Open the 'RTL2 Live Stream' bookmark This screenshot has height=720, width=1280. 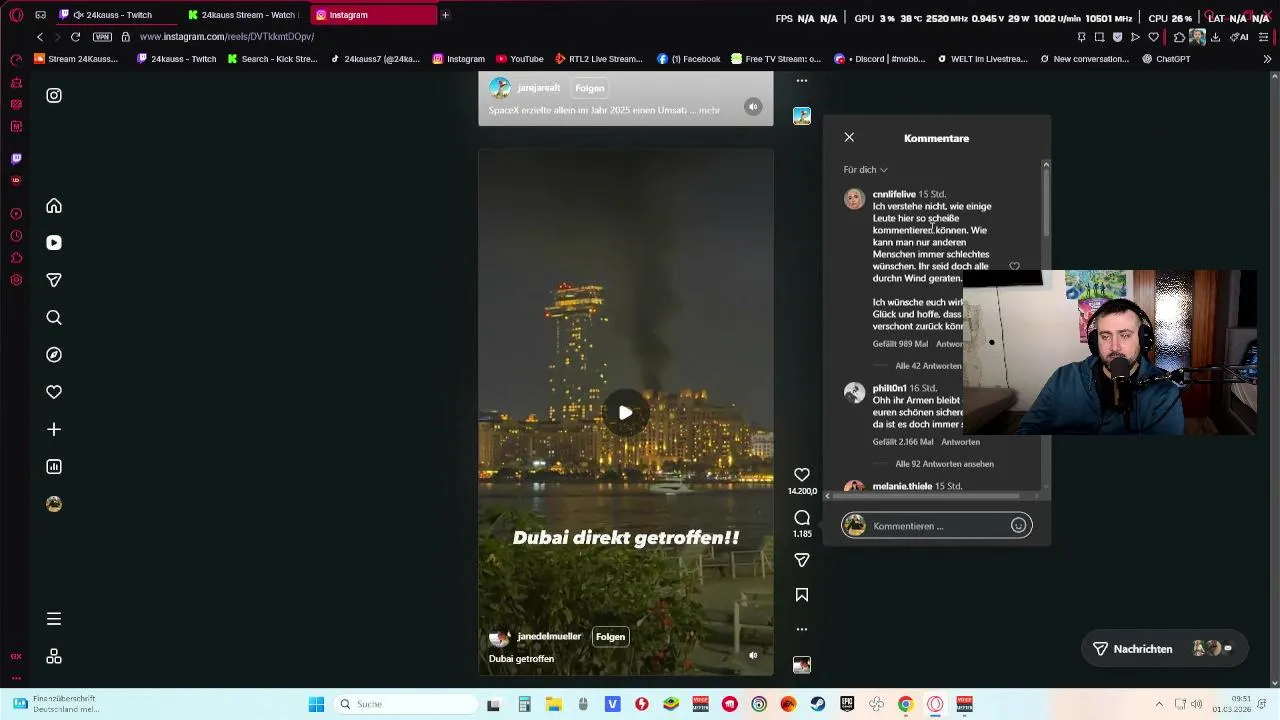click(599, 59)
